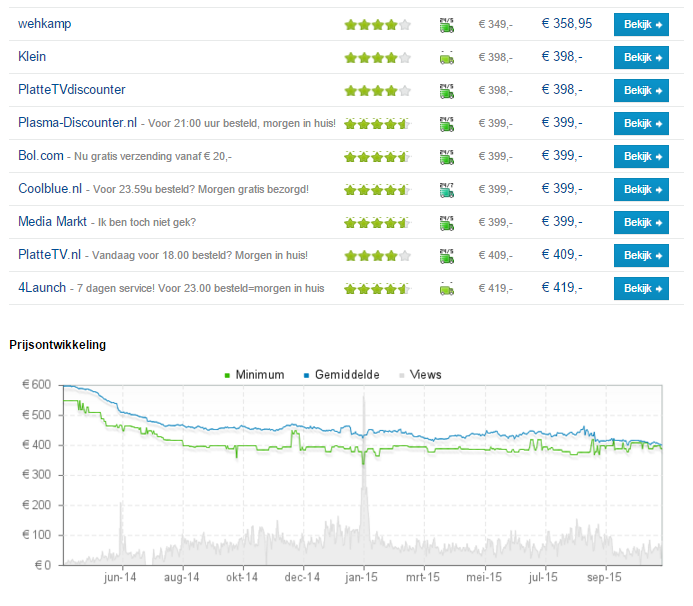Click the okt-14 label on chart axis
This screenshot has width=693, height=606.
click(242, 577)
